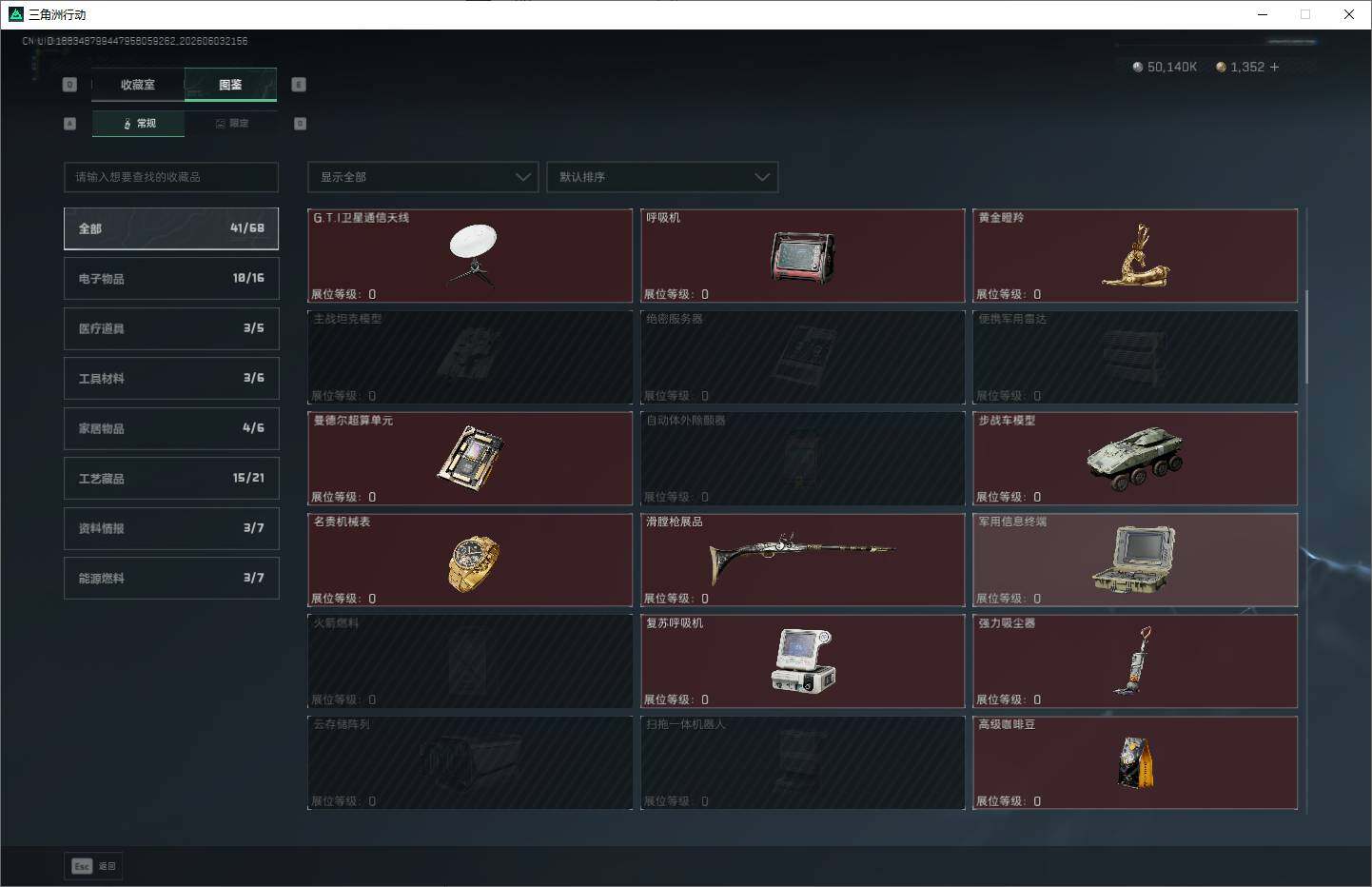Click the G.T.I卫星通信天线 satellite dish icon
This screenshot has width=1372, height=887.
472,255
